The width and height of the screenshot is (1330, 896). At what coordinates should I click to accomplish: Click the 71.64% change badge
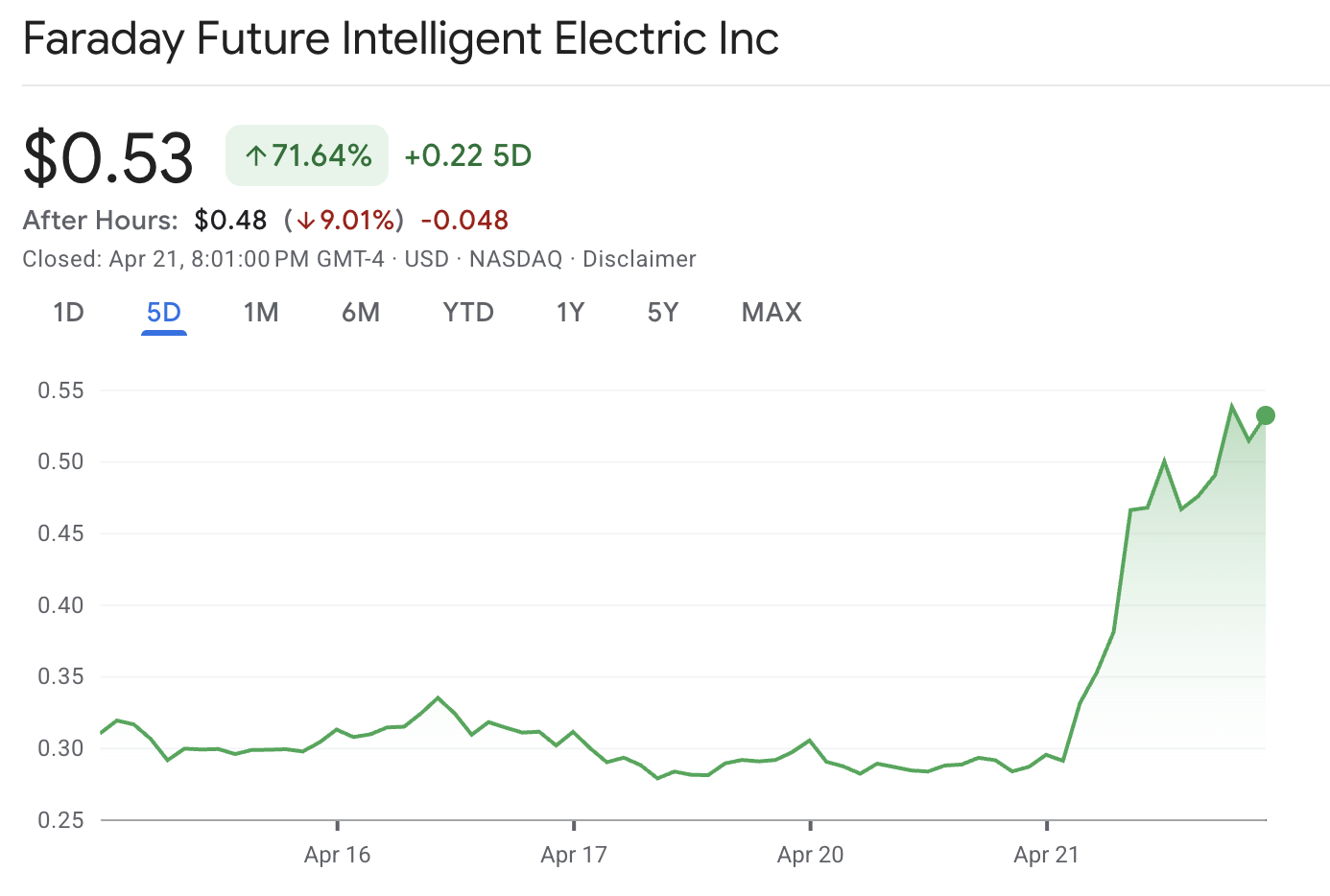click(307, 155)
